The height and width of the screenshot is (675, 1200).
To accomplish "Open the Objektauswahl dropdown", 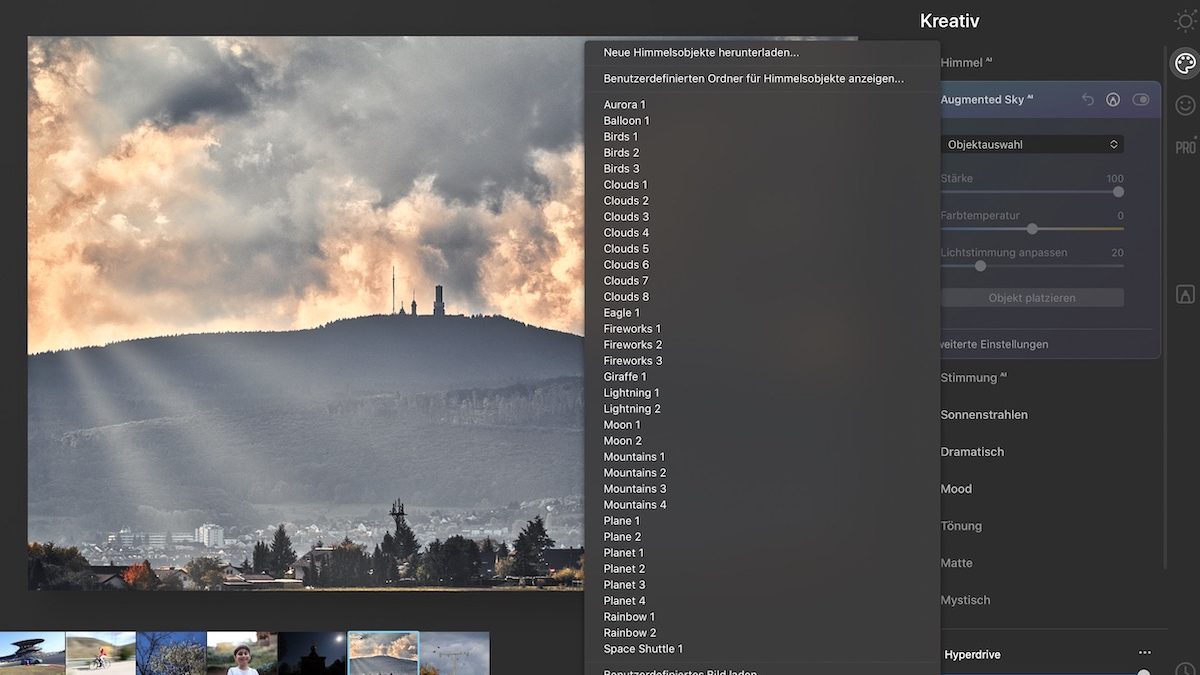I will (1031, 145).
